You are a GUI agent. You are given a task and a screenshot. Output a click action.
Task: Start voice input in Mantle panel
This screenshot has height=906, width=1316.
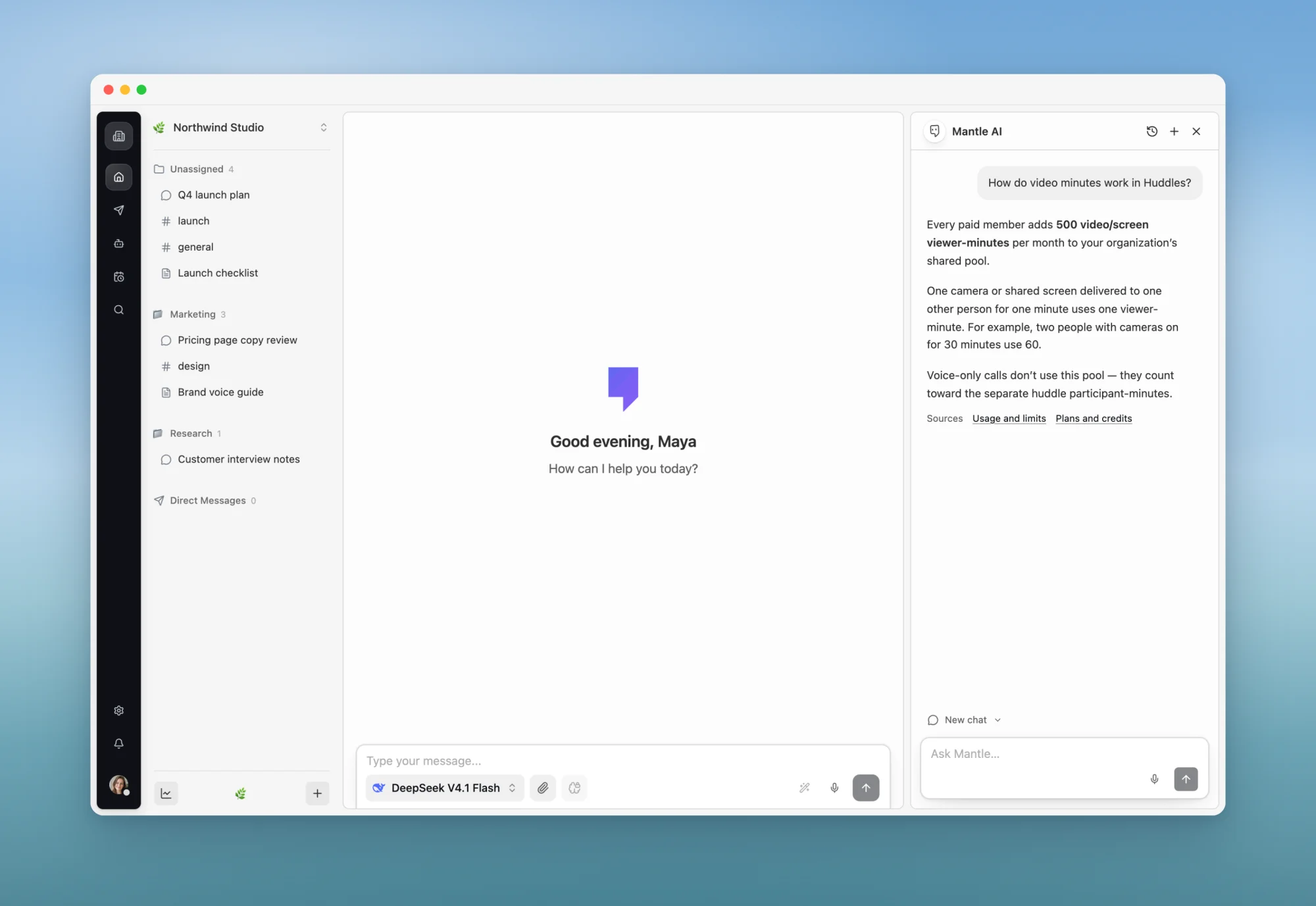[x=1155, y=779]
